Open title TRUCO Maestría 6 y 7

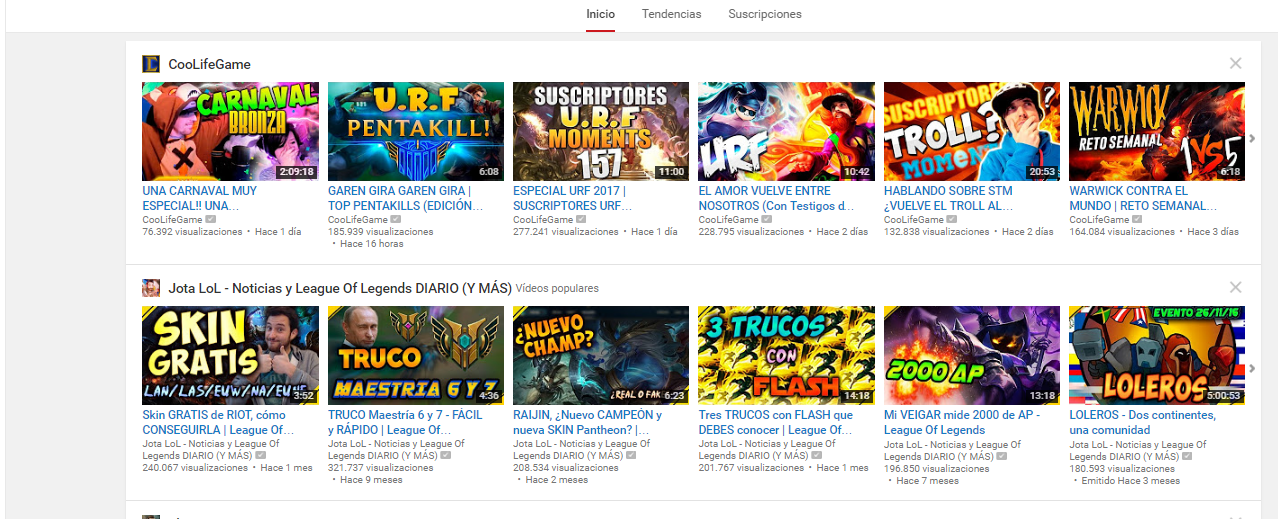pyautogui.click(x=405, y=422)
